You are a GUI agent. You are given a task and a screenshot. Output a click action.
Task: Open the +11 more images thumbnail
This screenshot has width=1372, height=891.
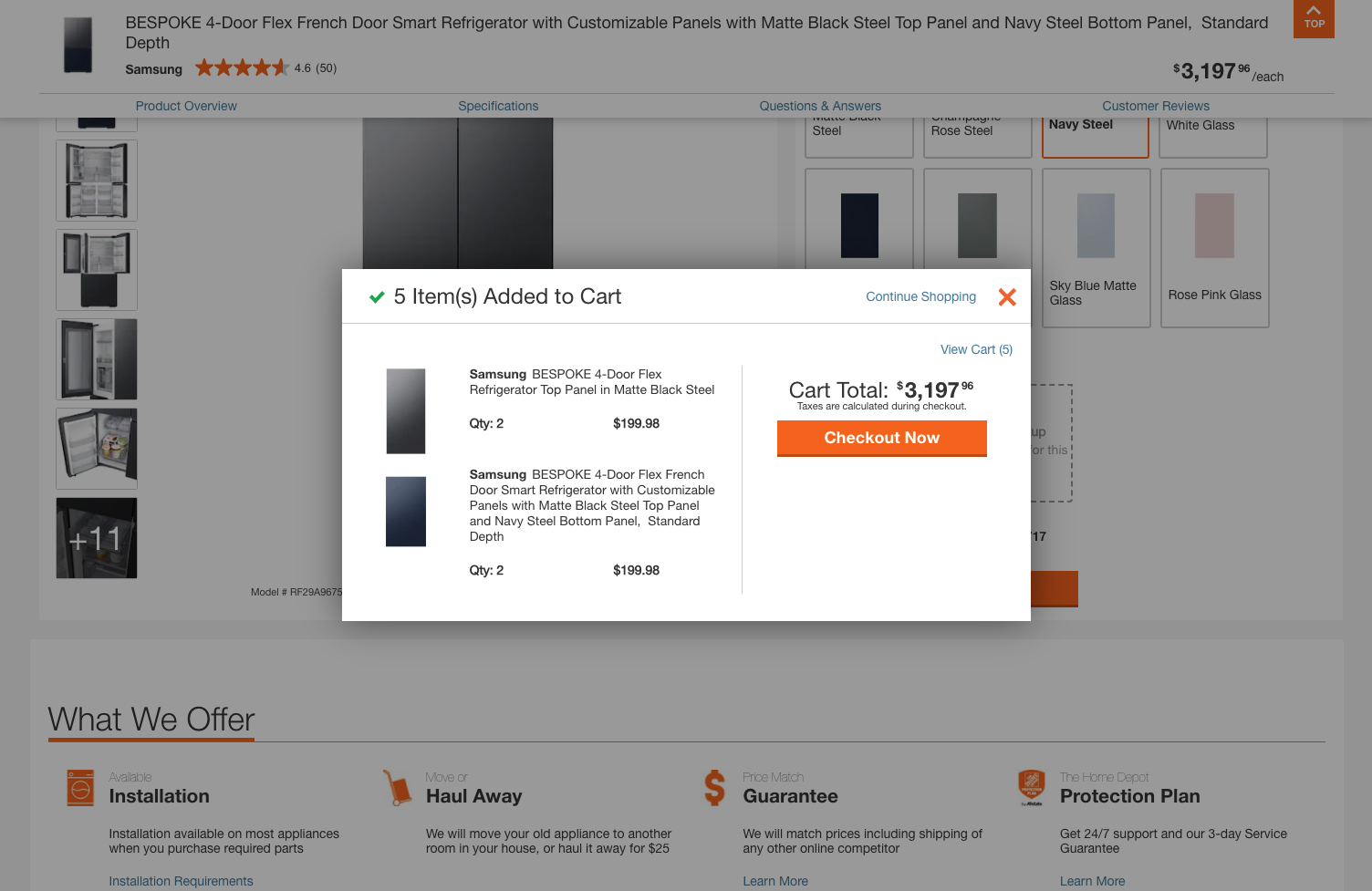97,538
